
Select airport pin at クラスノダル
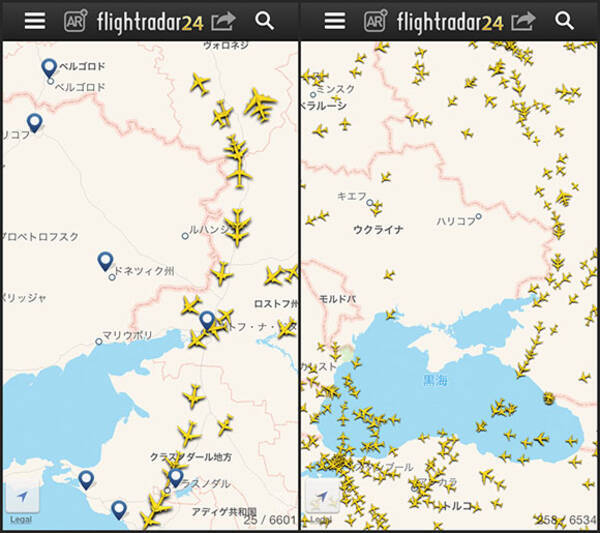[x=176, y=478]
